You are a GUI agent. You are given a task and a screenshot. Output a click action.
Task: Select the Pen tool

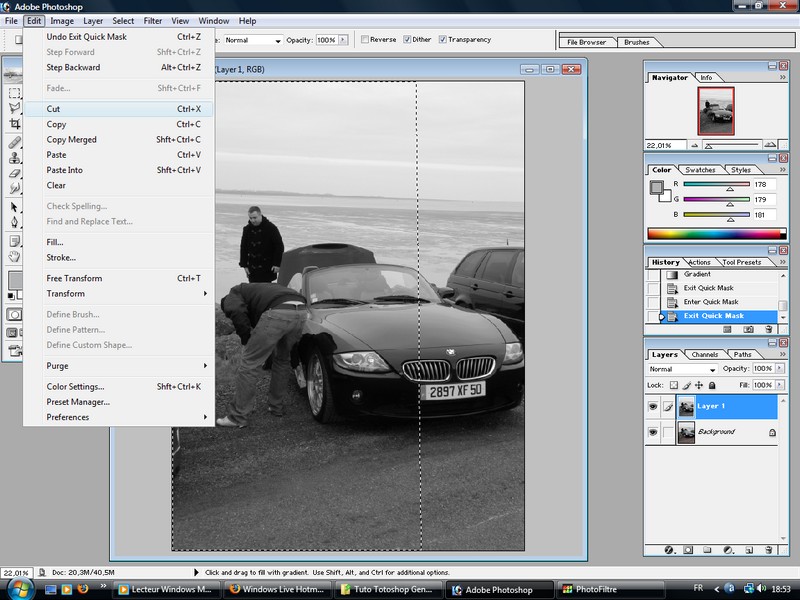(x=14, y=222)
